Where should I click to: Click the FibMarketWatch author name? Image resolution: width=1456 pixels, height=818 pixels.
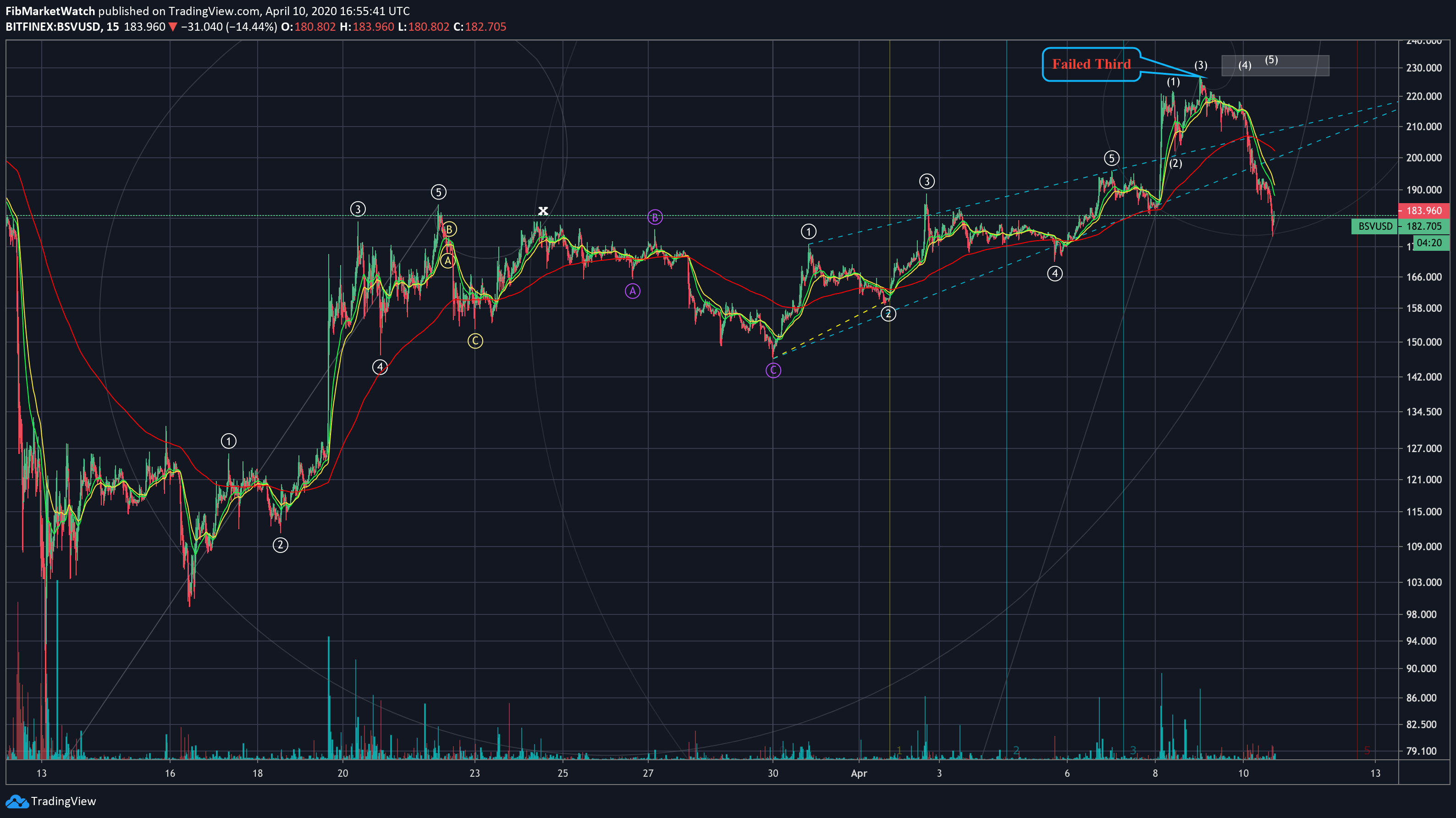point(50,11)
